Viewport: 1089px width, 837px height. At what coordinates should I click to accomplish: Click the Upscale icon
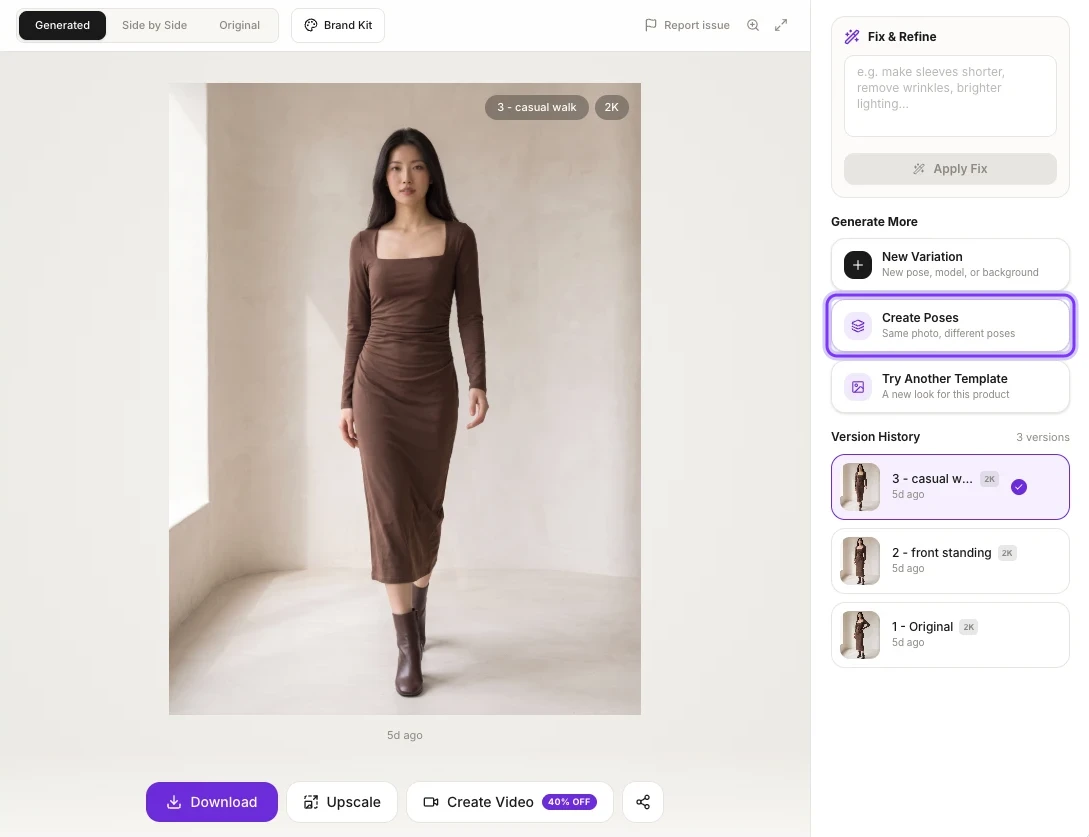click(310, 802)
